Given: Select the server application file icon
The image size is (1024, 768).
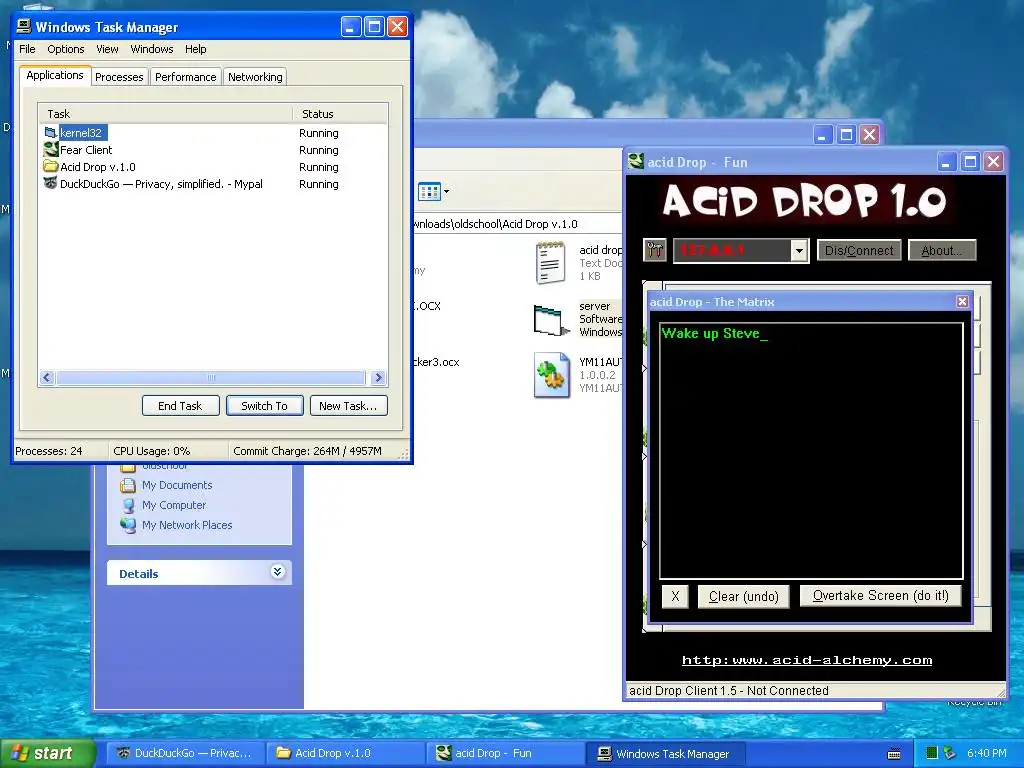Looking at the screenshot, I should [551, 321].
